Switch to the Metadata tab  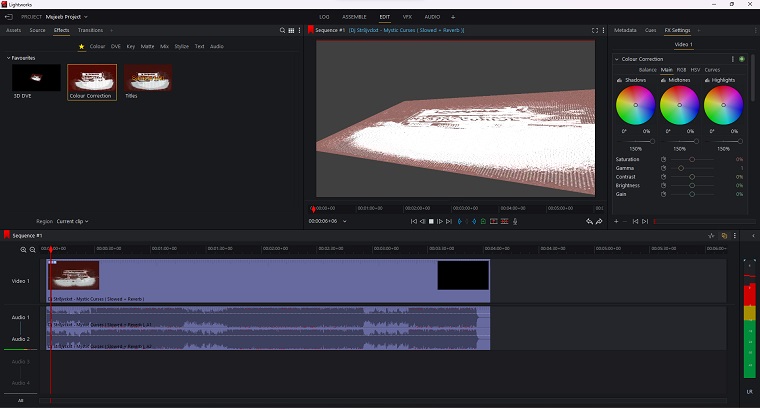tap(625, 30)
